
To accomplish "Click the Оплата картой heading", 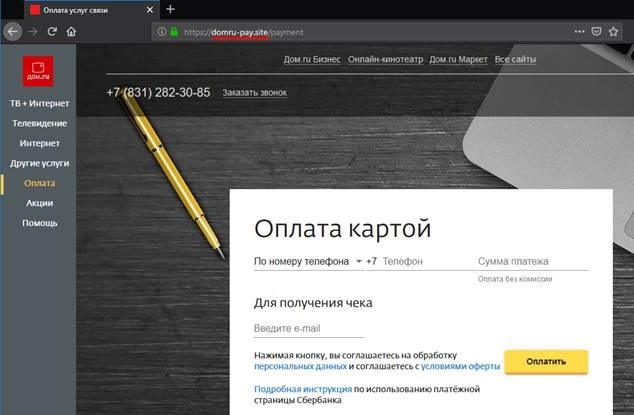I will coord(342,229).
